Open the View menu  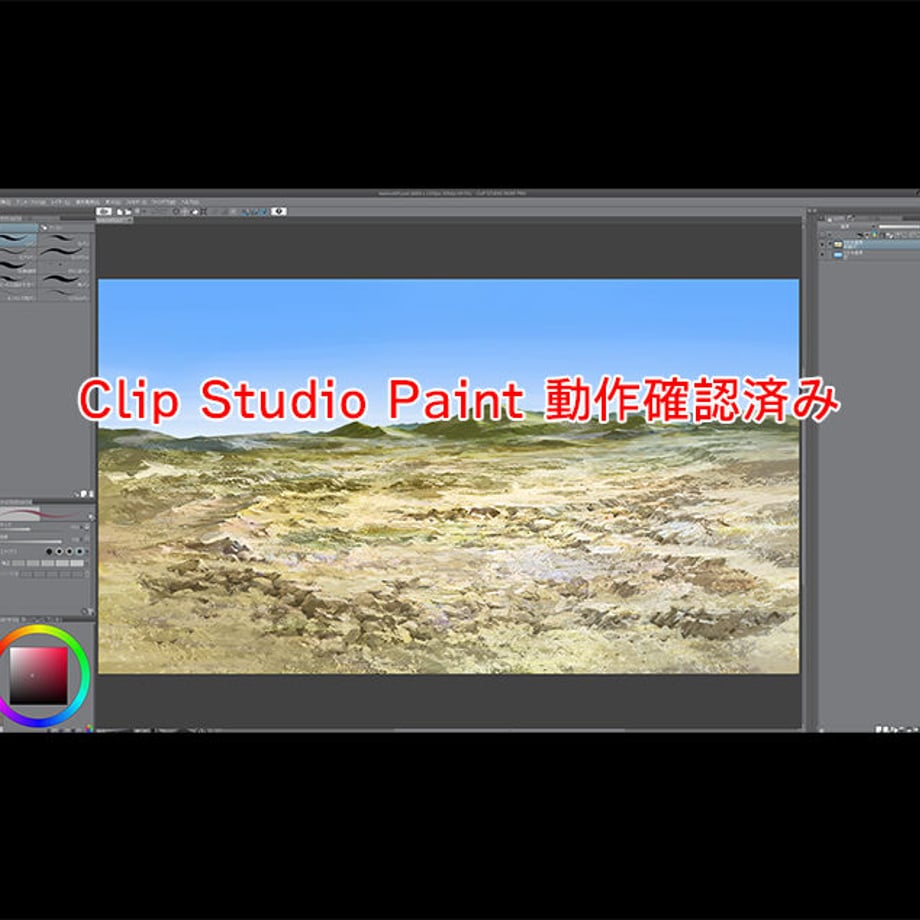click(x=113, y=202)
